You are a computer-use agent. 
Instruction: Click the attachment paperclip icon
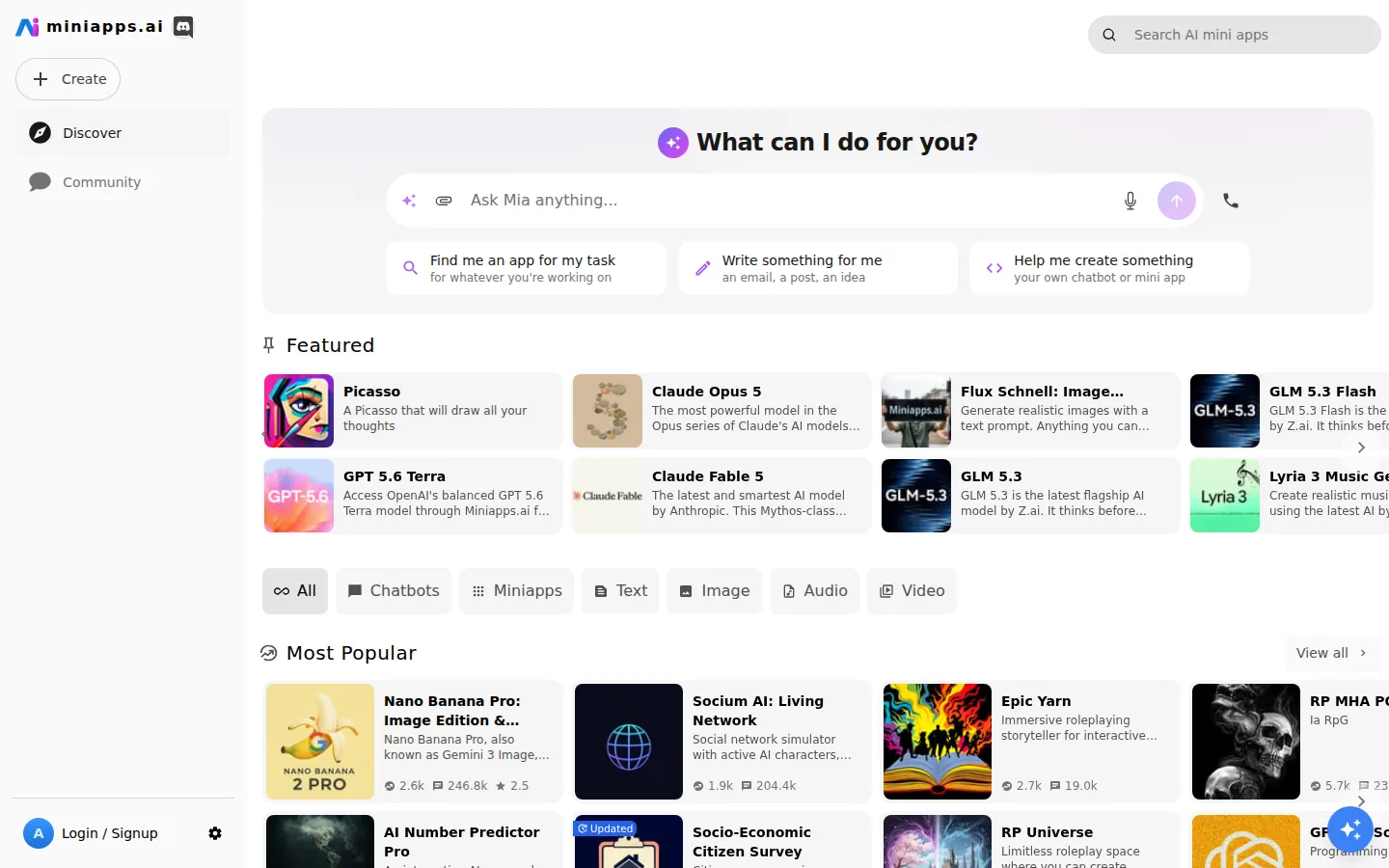point(444,201)
